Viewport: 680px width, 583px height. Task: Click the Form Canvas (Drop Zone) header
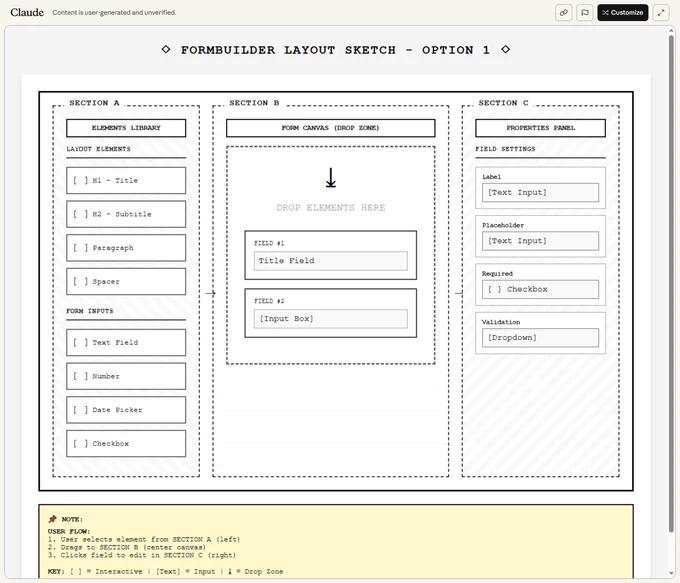point(330,128)
